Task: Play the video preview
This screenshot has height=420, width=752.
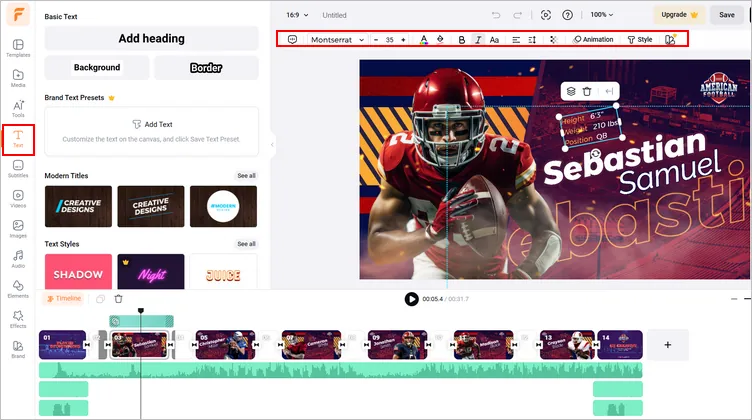Action: [x=411, y=299]
